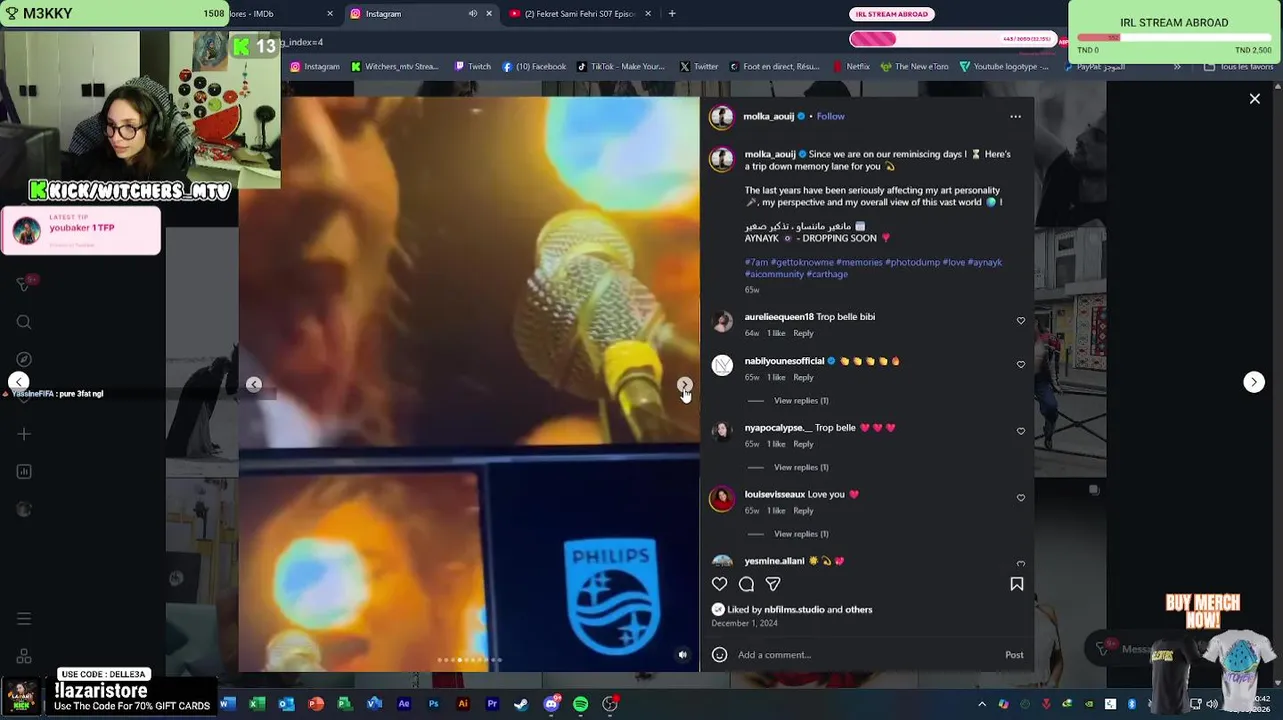Screen dimensions: 1283x720
Task: Expand the system tray hidden icons
Action: click(981, 704)
